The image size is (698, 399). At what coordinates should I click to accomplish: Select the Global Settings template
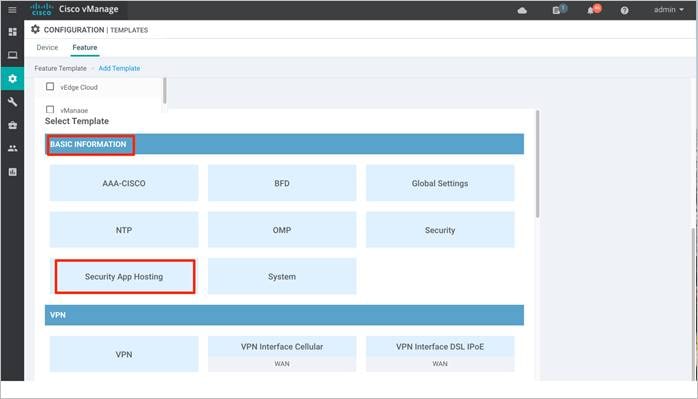440,183
